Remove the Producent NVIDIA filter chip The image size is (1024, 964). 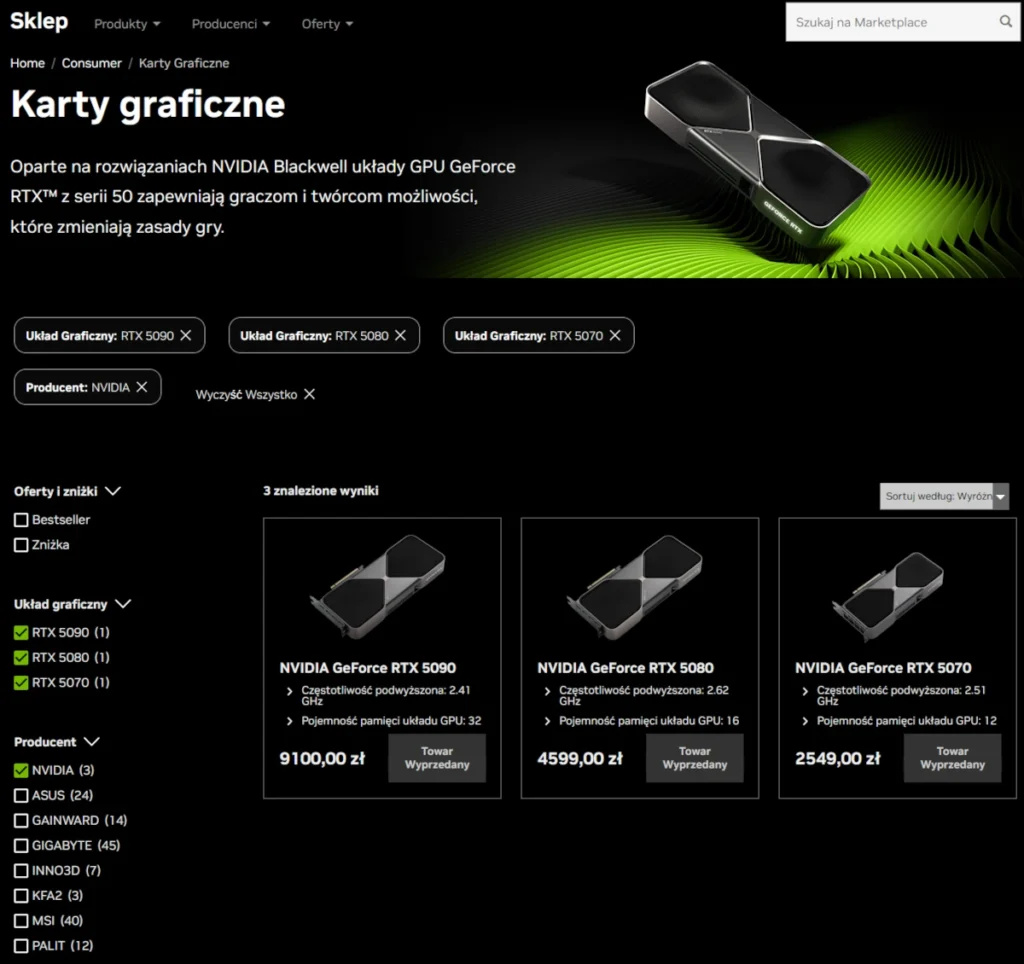[x=142, y=387]
